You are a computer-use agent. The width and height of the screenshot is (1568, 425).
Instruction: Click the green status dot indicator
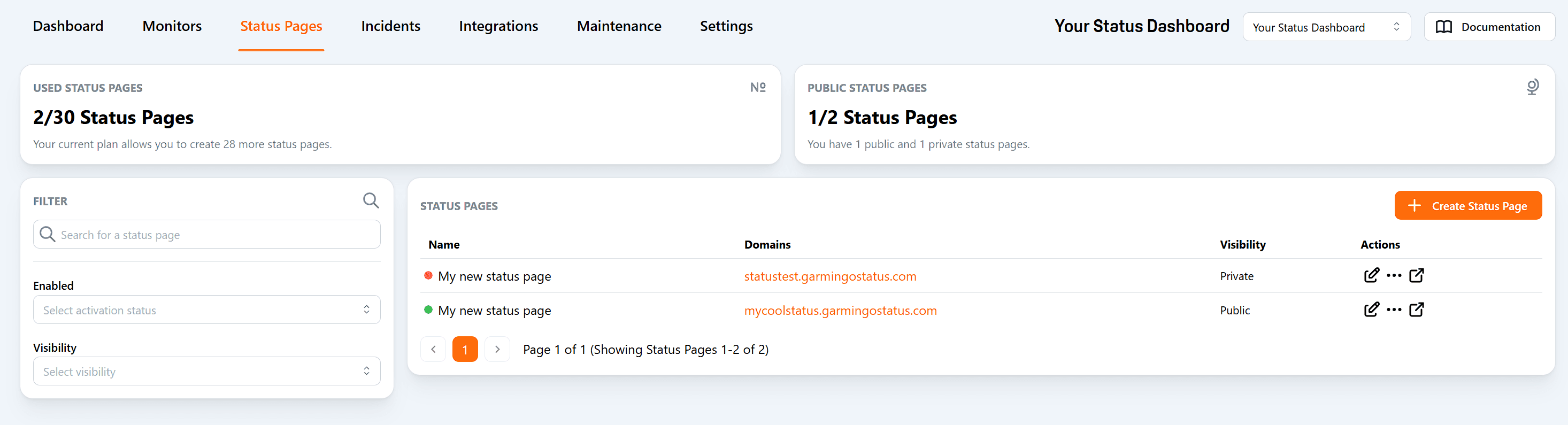click(x=428, y=310)
